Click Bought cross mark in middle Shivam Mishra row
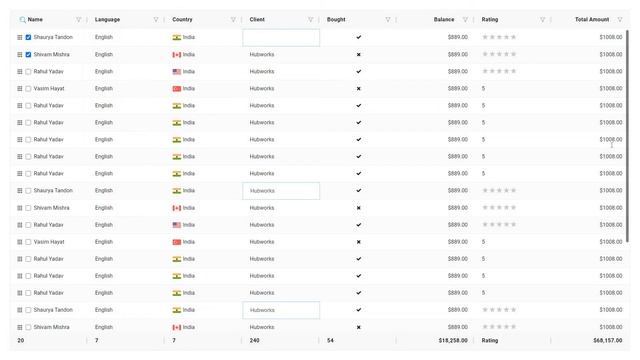Viewport: 640px width, 360px height. point(359,208)
